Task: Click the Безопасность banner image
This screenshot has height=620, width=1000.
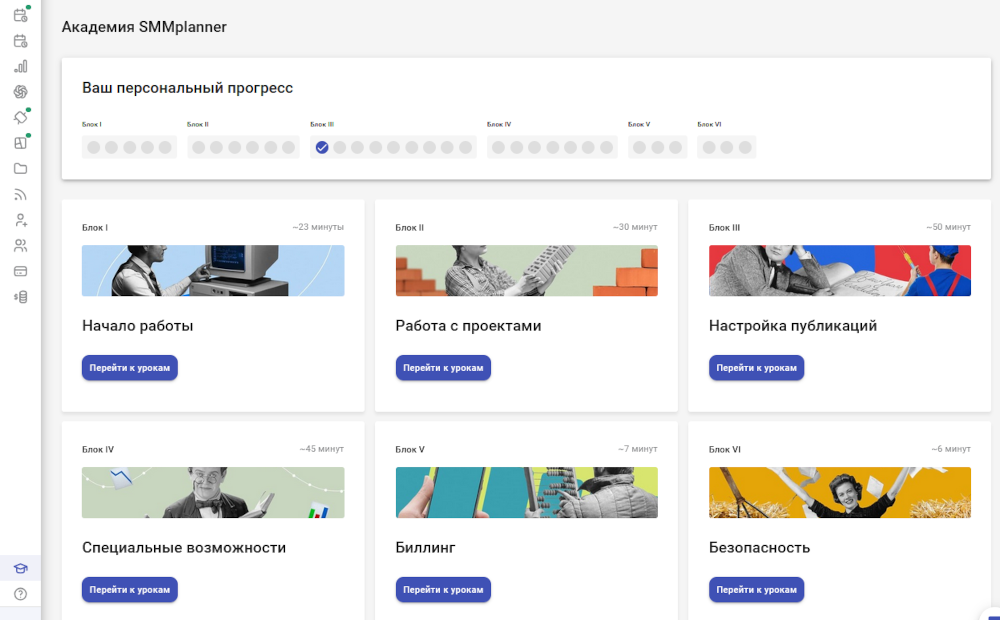Action: (x=840, y=492)
